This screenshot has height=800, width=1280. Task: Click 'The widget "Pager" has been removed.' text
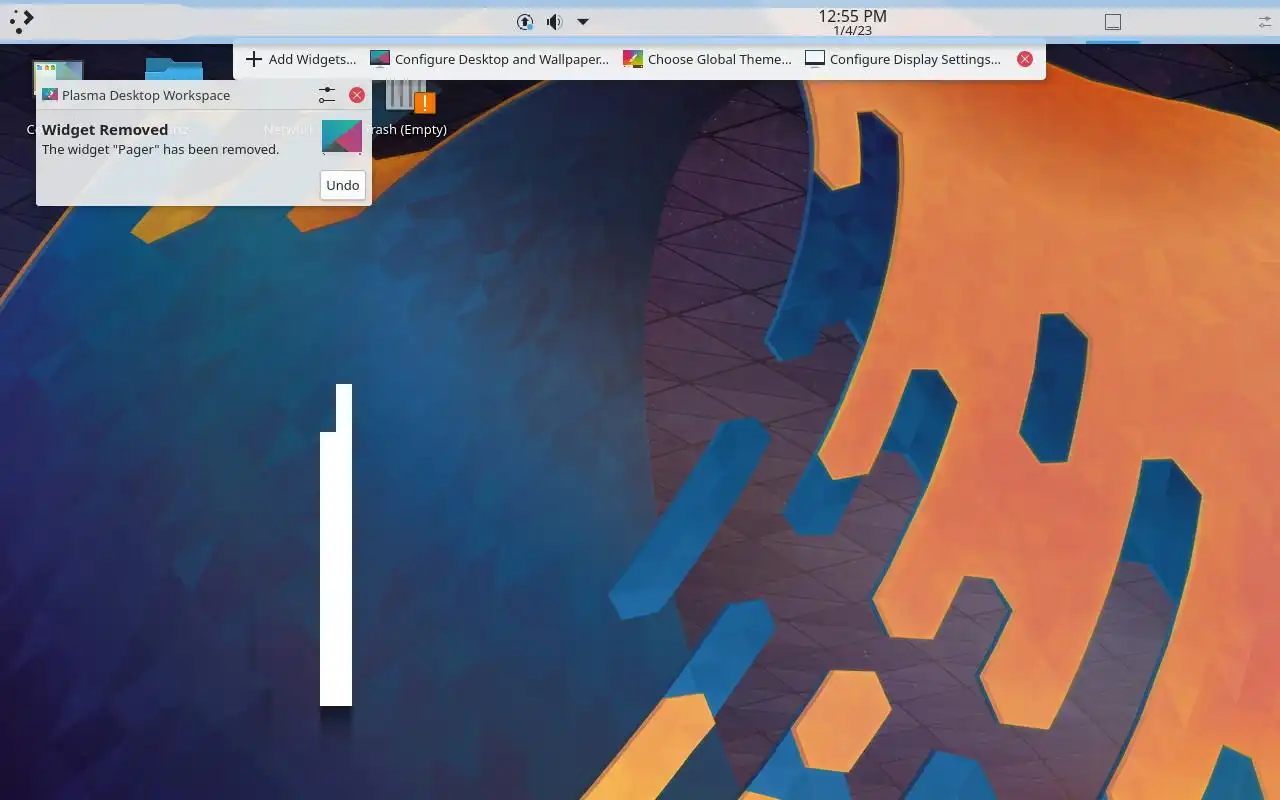pyautogui.click(x=160, y=149)
